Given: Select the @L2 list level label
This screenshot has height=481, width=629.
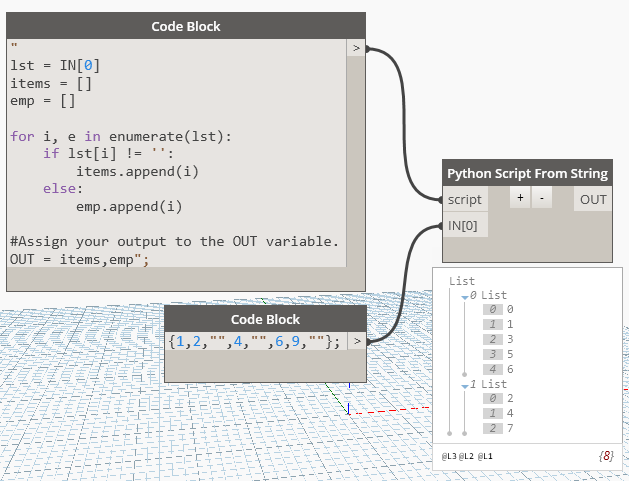Looking at the screenshot, I should click(x=466, y=456).
